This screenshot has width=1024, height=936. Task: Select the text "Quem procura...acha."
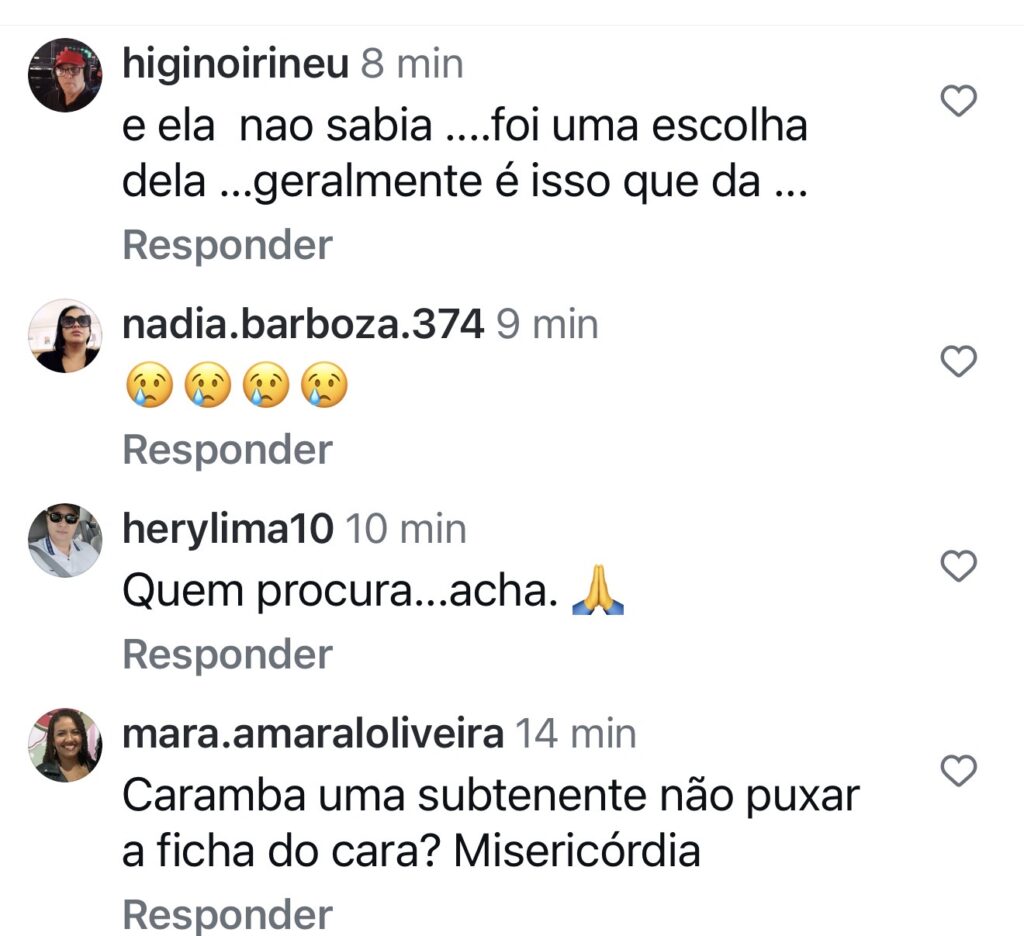[x=340, y=594]
